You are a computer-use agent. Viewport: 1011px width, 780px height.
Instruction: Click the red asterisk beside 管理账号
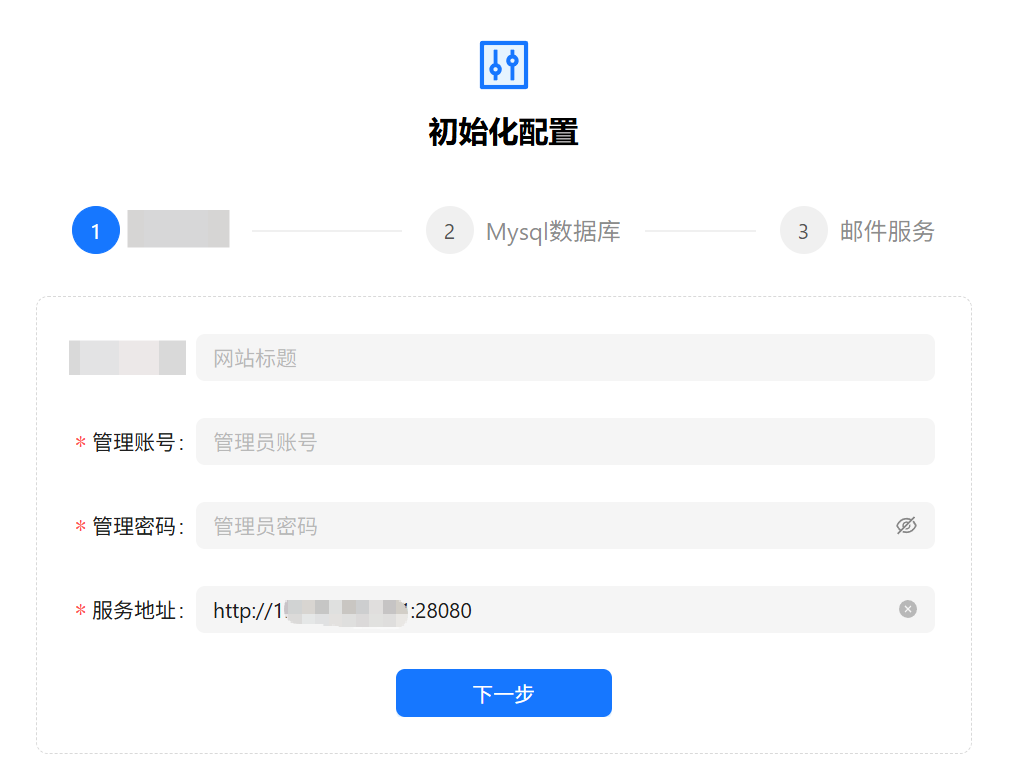tap(80, 443)
